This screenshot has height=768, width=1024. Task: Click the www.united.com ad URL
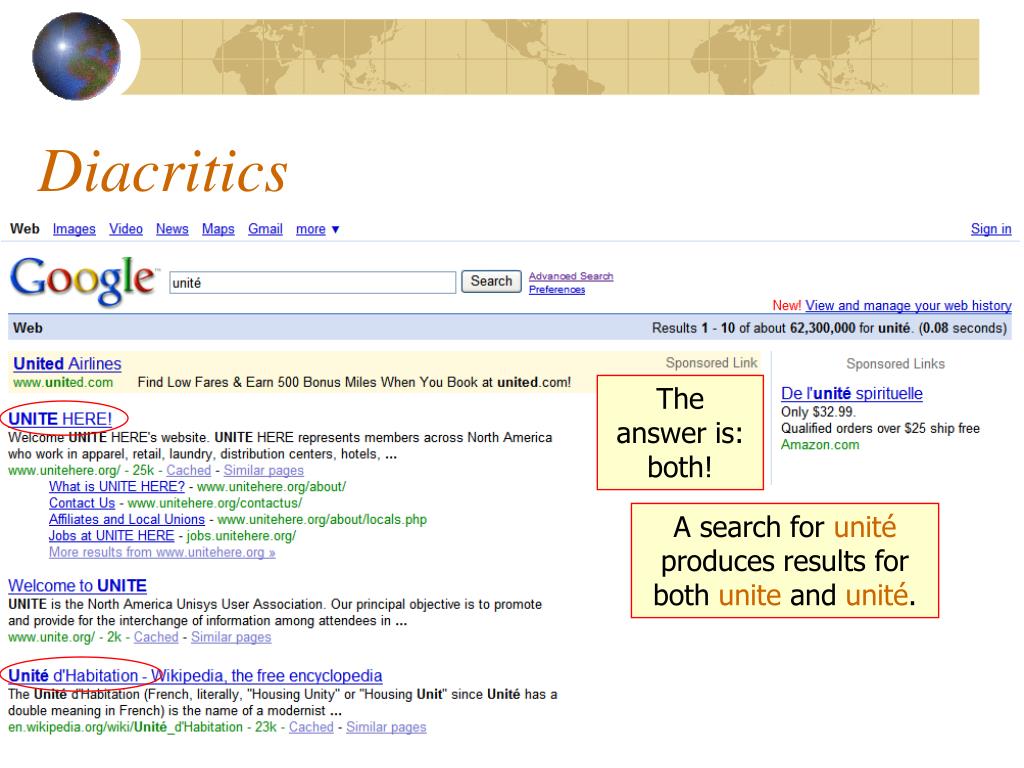point(63,383)
